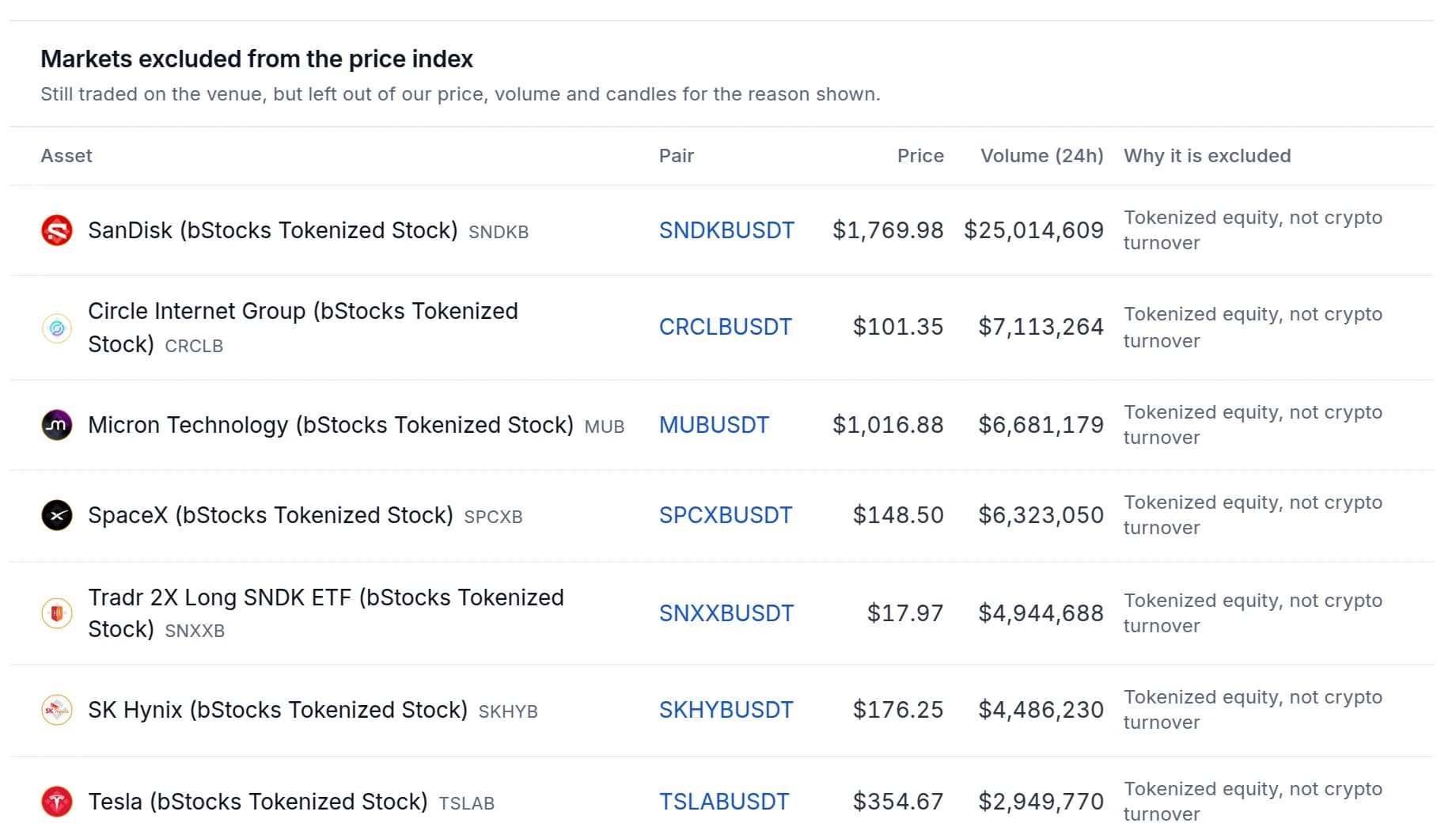Click the SK Hynix logo icon

(57, 710)
